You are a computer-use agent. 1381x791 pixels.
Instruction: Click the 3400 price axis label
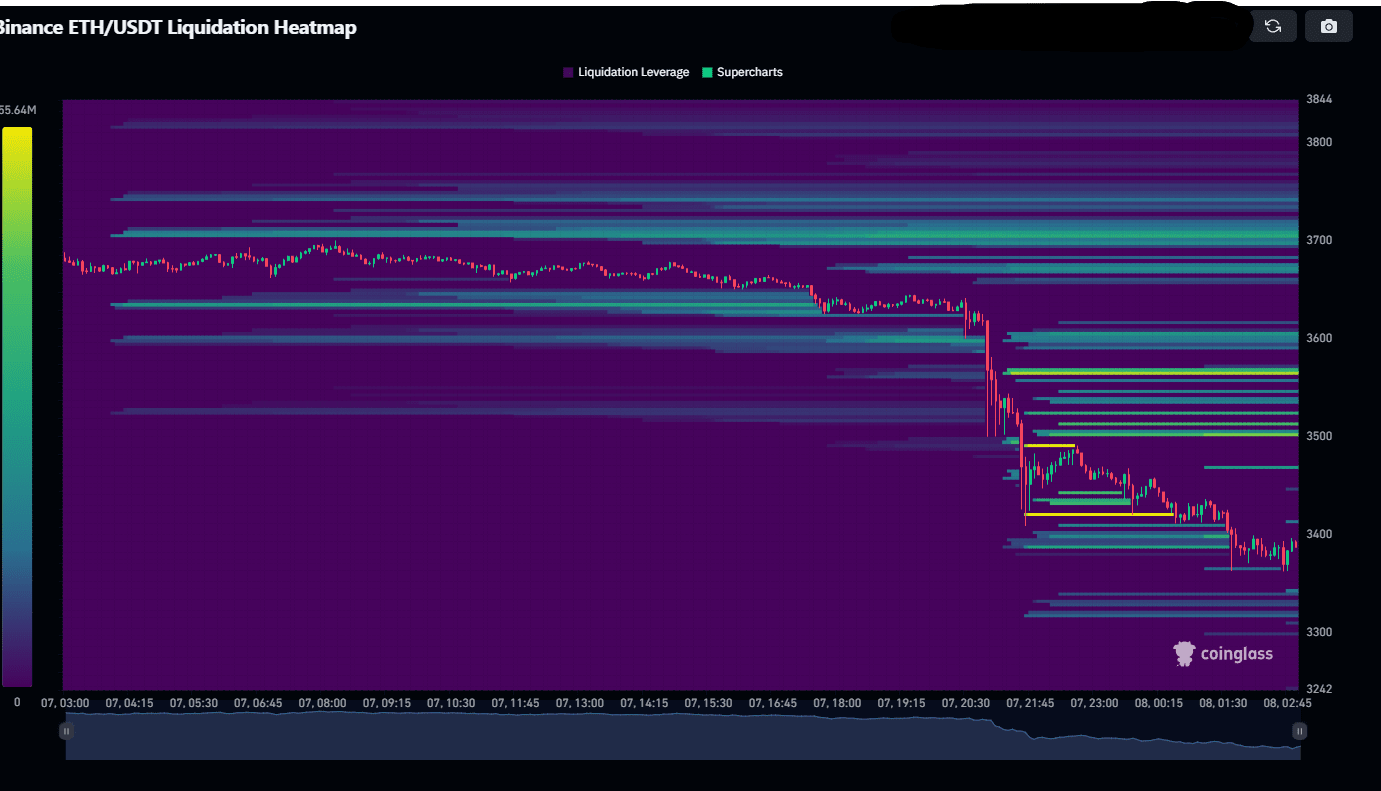[x=1318, y=534]
